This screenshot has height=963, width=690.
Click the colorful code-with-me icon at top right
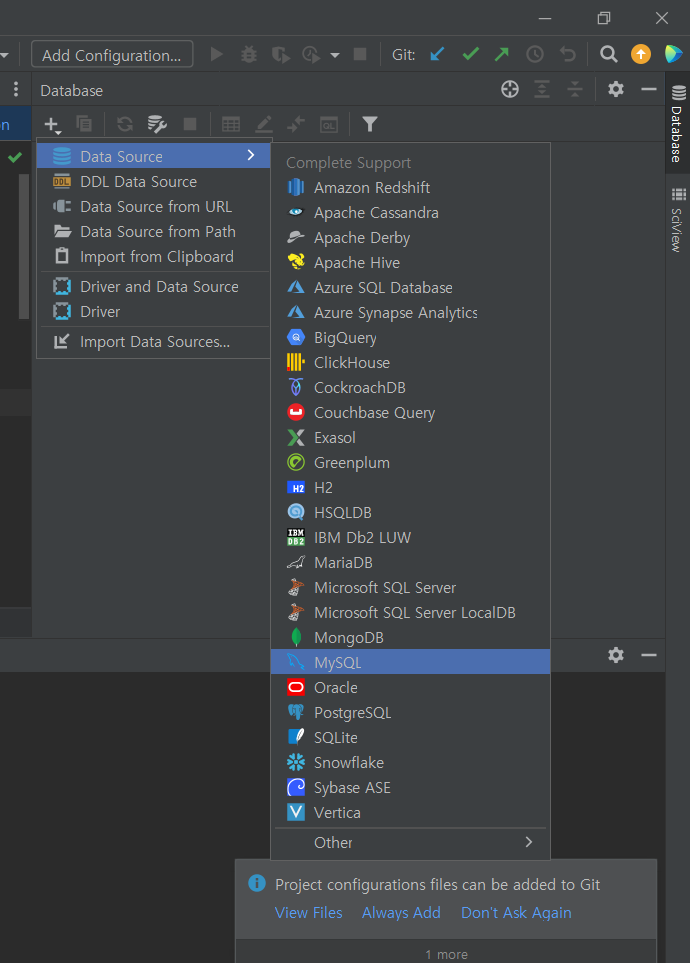[x=673, y=54]
